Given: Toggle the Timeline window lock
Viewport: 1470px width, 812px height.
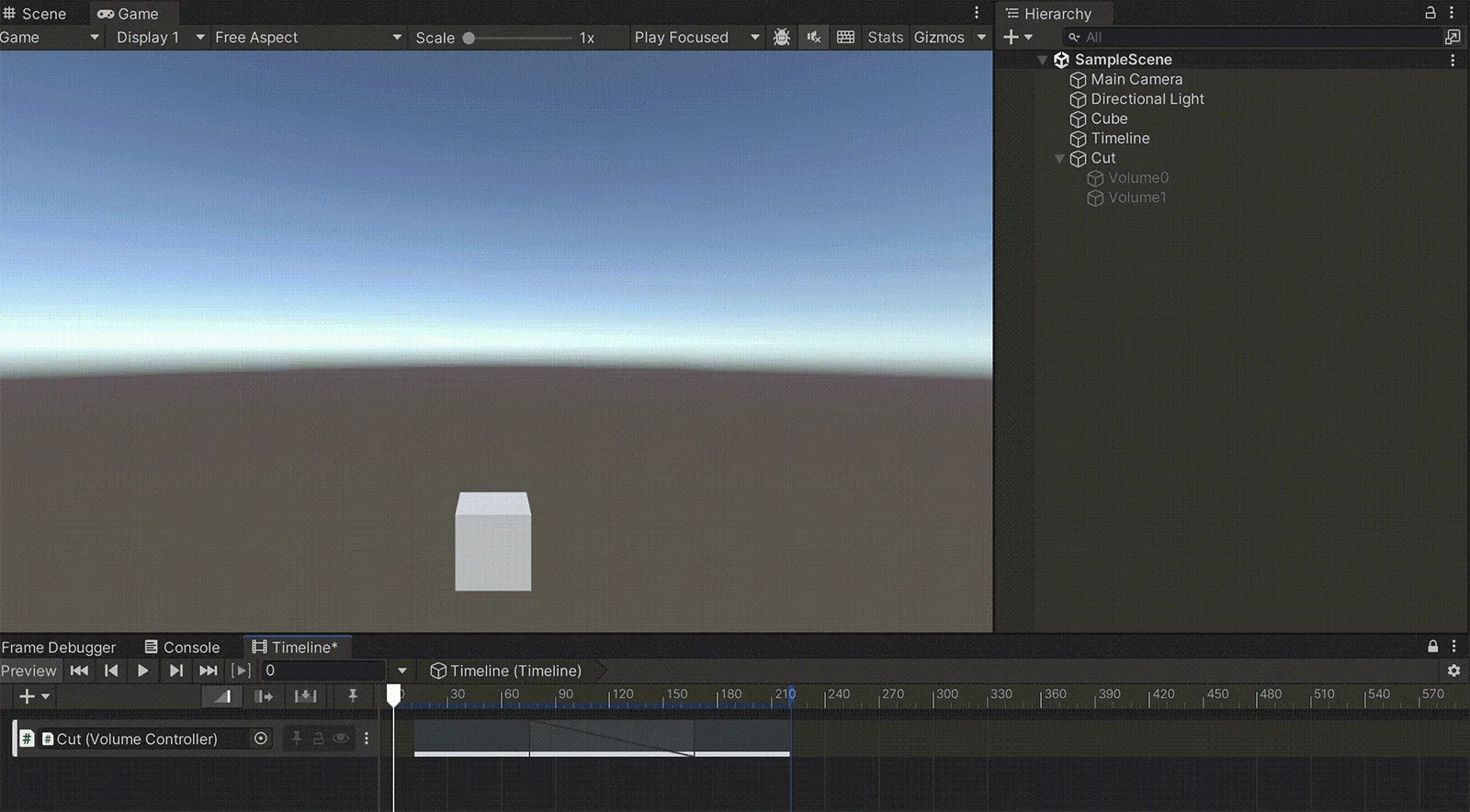Looking at the screenshot, I should (x=1432, y=647).
